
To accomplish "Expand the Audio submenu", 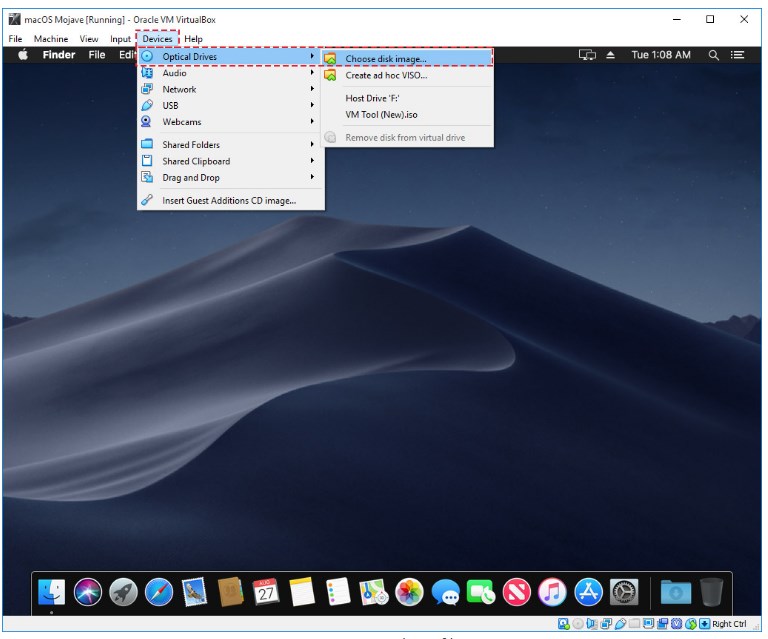I will point(174,73).
